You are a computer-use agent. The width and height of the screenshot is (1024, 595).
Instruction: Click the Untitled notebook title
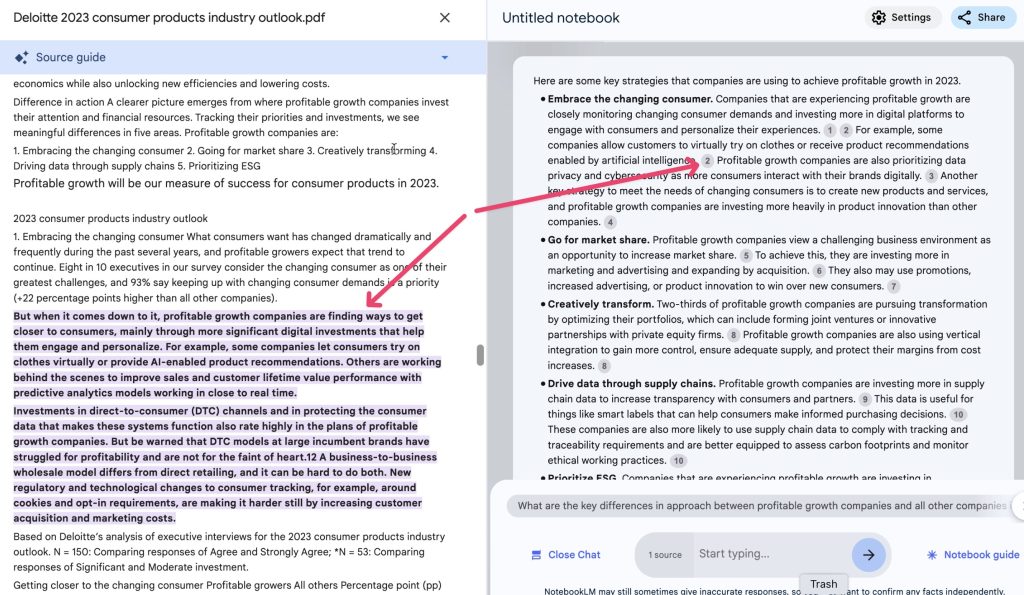click(561, 18)
